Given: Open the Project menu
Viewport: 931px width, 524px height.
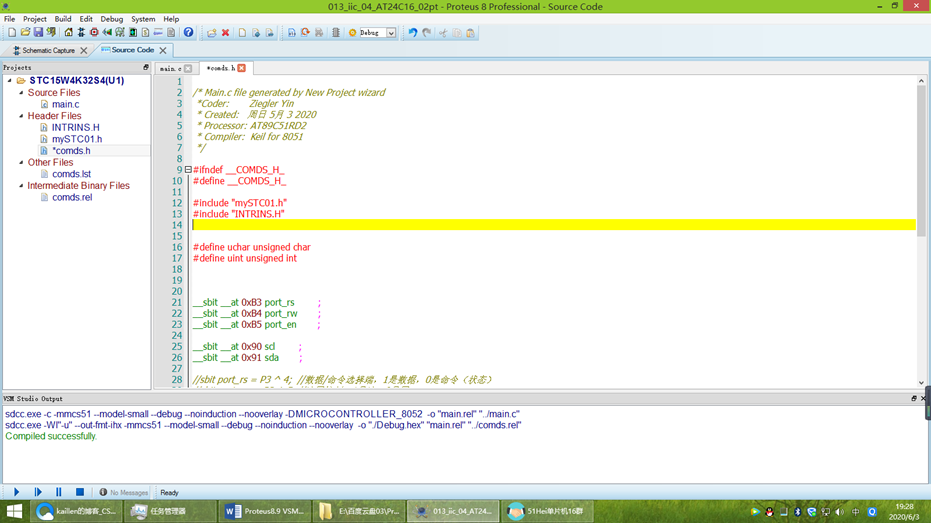Looking at the screenshot, I should point(34,19).
